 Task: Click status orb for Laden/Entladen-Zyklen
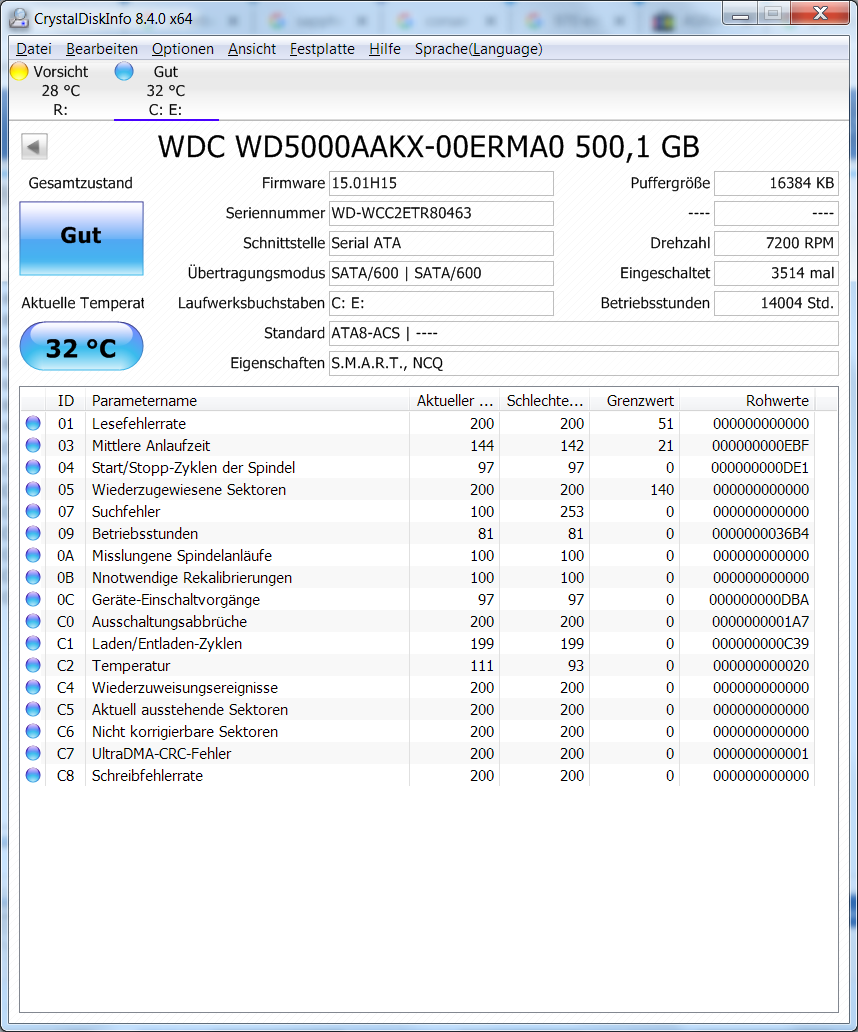pyautogui.click(x=33, y=644)
